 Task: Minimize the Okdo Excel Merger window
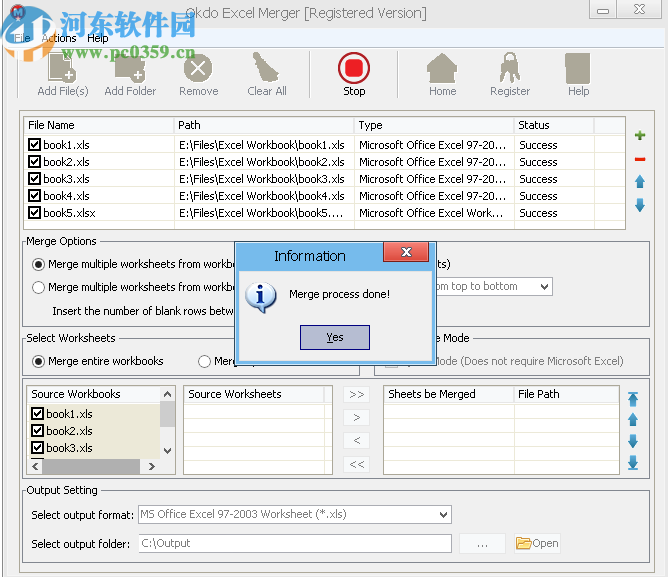tap(603, 10)
